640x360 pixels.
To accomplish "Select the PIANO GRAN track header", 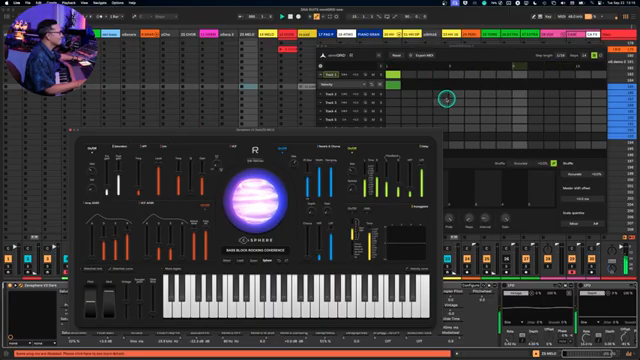I will point(369,34).
